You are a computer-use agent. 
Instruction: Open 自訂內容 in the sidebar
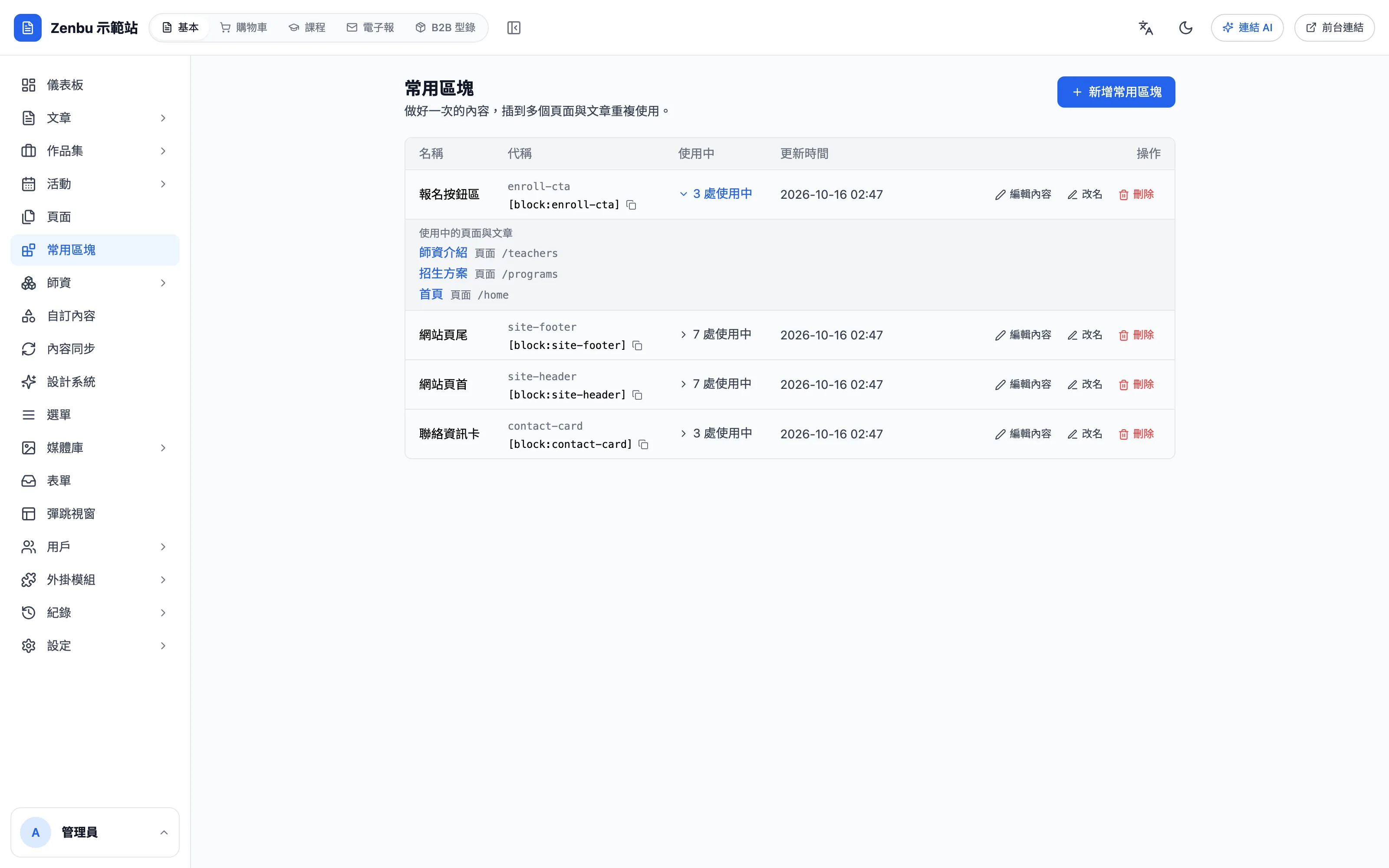point(95,316)
